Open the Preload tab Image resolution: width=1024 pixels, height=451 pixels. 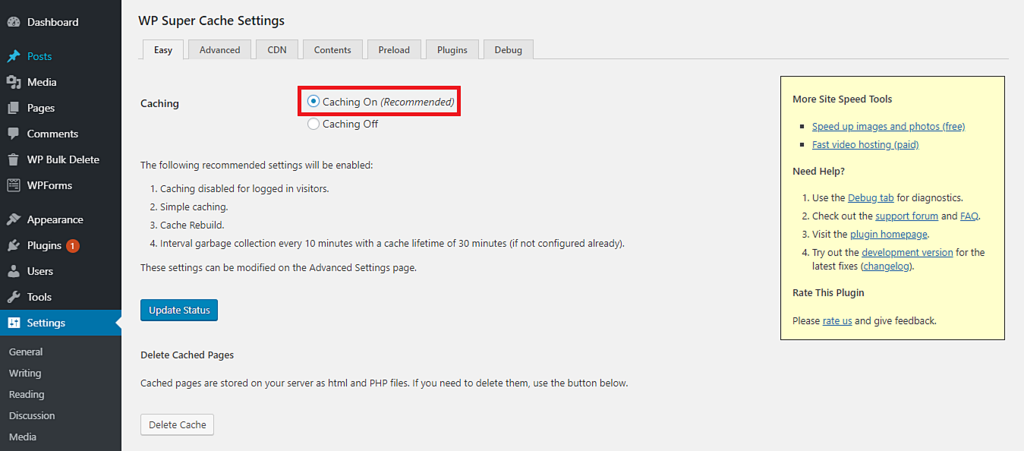click(394, 50)
